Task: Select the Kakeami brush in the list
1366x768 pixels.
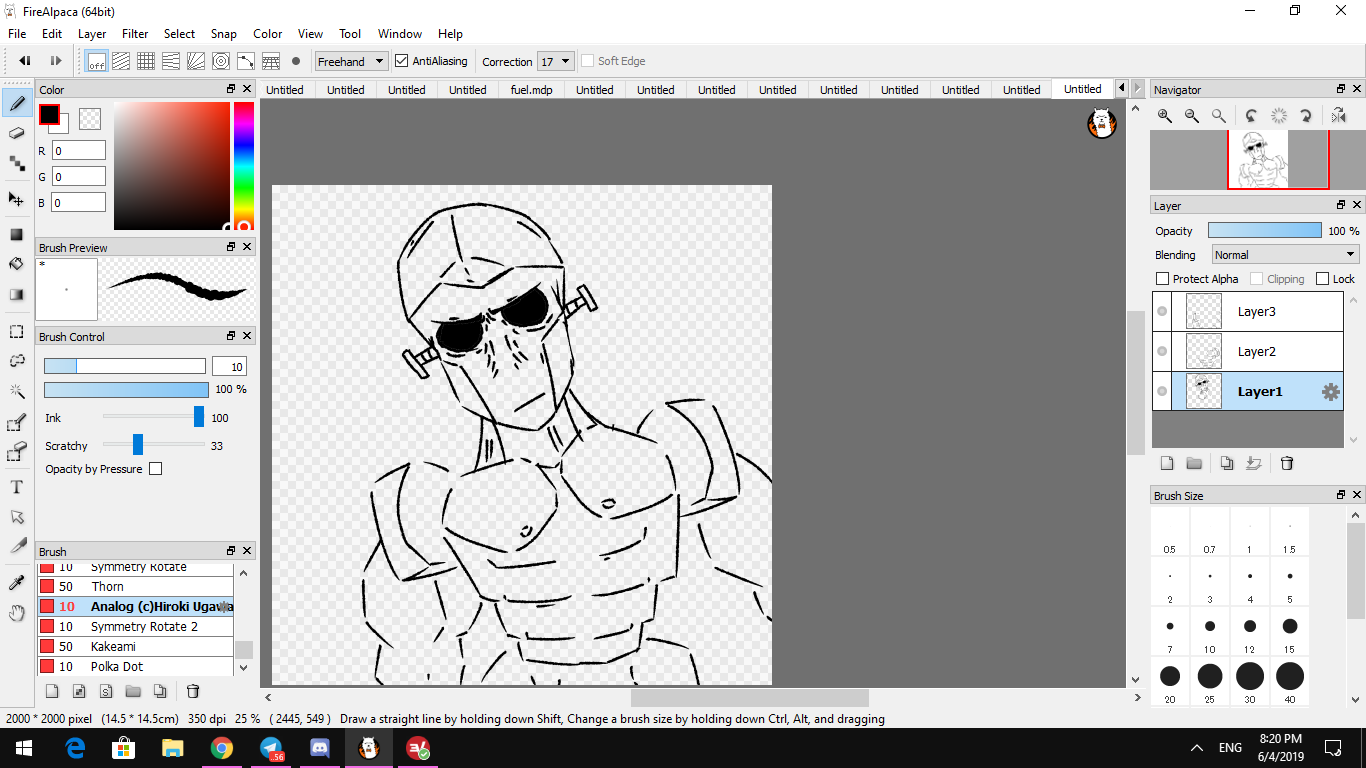Action: click(113, 647)
